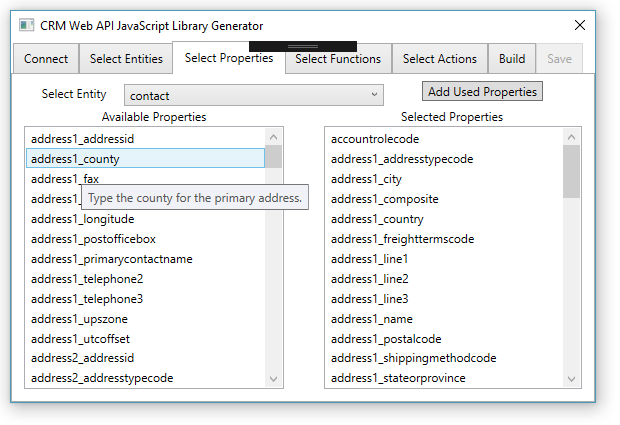
Task: Select address1_stateorprovince in Selected Properties
Action: tap(444, 378)
